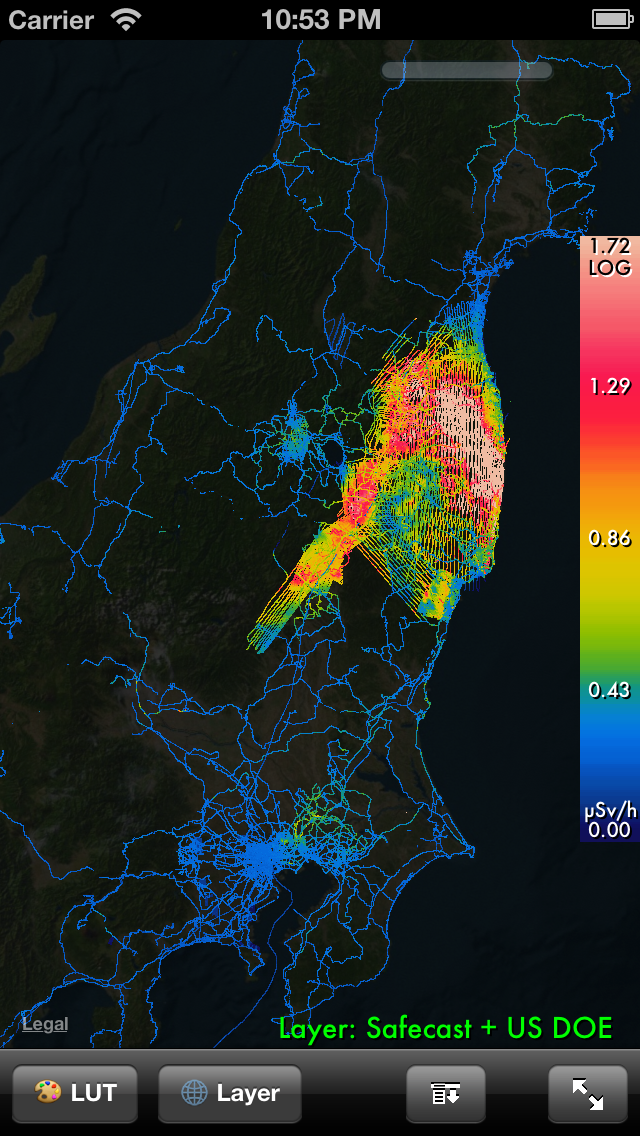The width and height of the screenshot is (640, 1136).
Task: Tap the Carrier label in status bar
Action: (51, 20)
